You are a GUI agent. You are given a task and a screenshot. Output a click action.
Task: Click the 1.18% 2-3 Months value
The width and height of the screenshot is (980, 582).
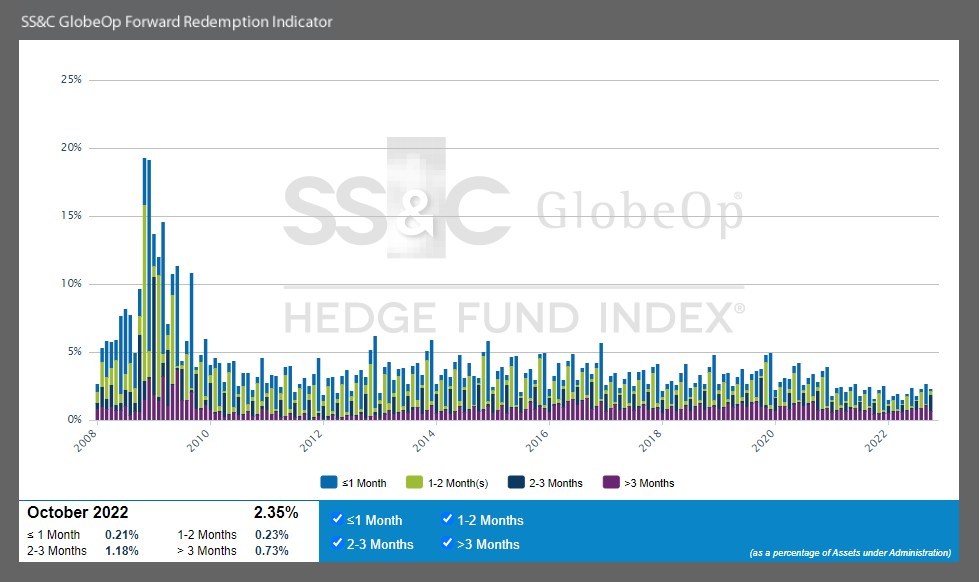121,551
